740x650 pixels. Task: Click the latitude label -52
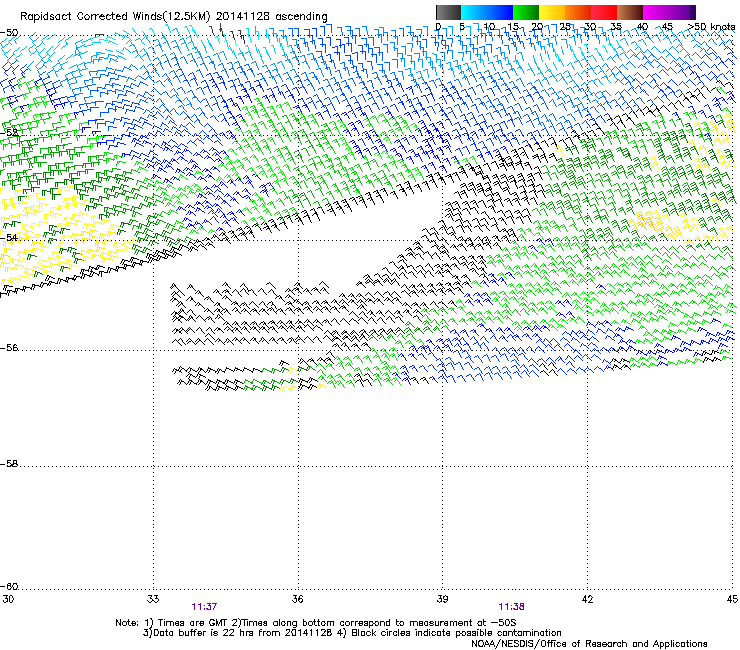point(9,133)
